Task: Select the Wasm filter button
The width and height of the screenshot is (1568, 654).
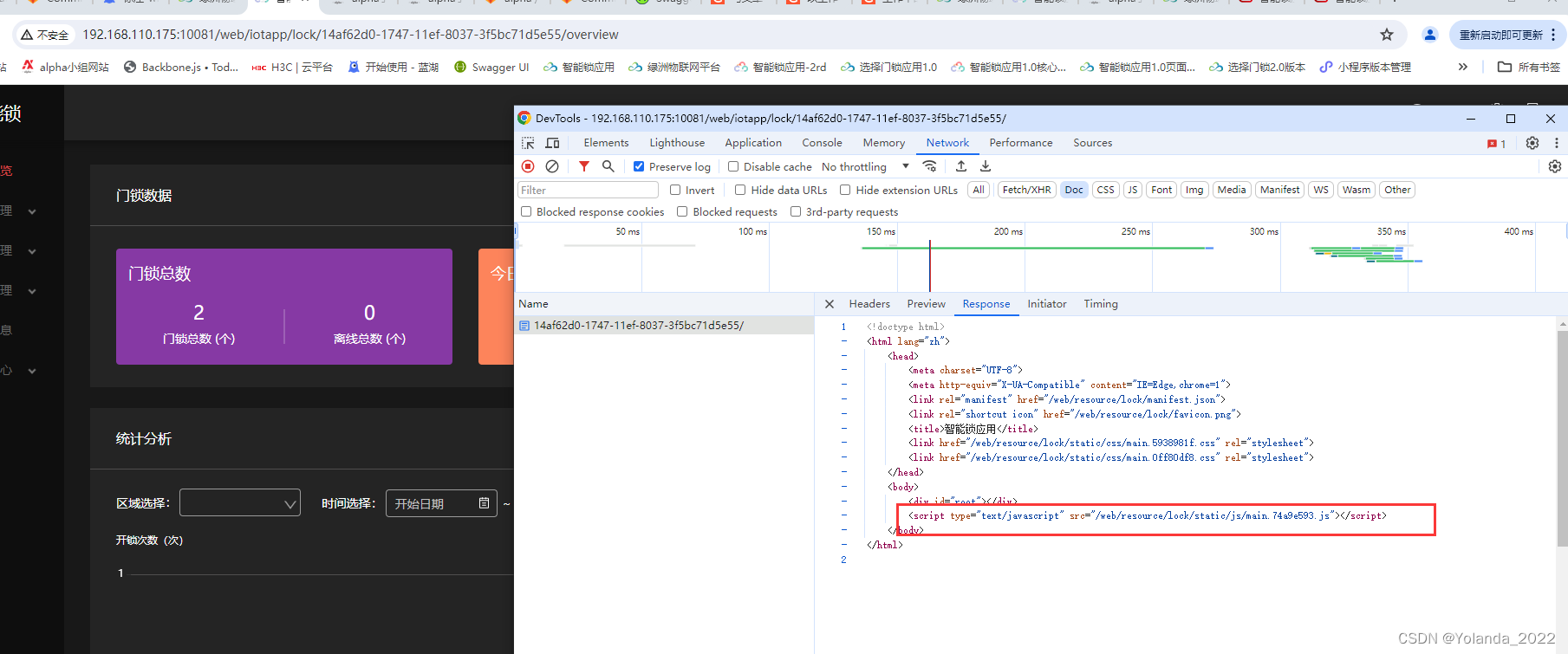Action: pyautogui.click(x=1356, y=190)
